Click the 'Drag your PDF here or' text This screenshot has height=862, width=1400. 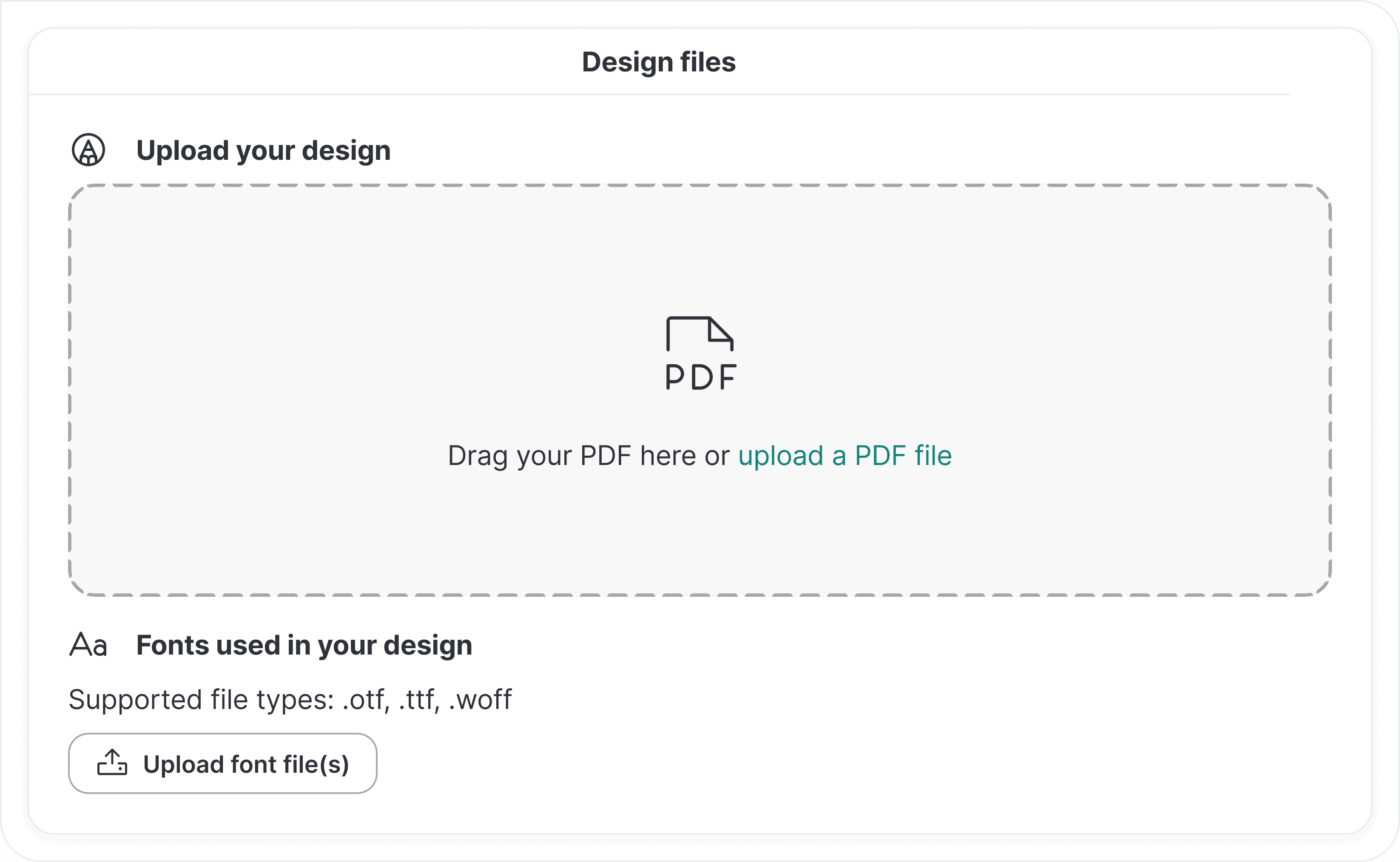(x=589, y=456)
